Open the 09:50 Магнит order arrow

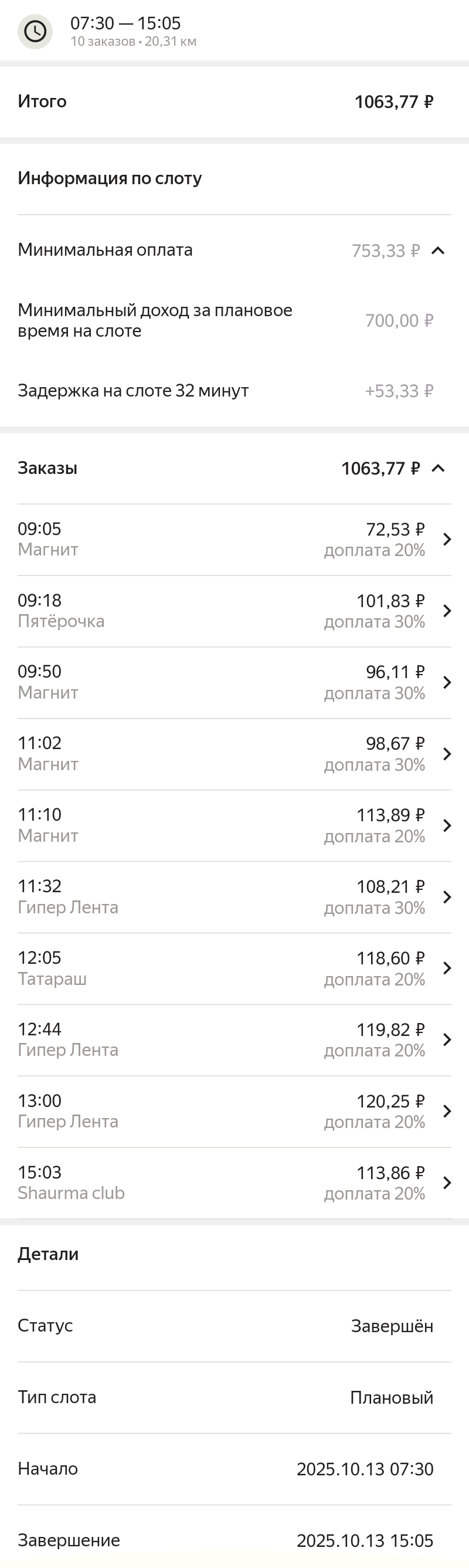(x=447, y=682)
